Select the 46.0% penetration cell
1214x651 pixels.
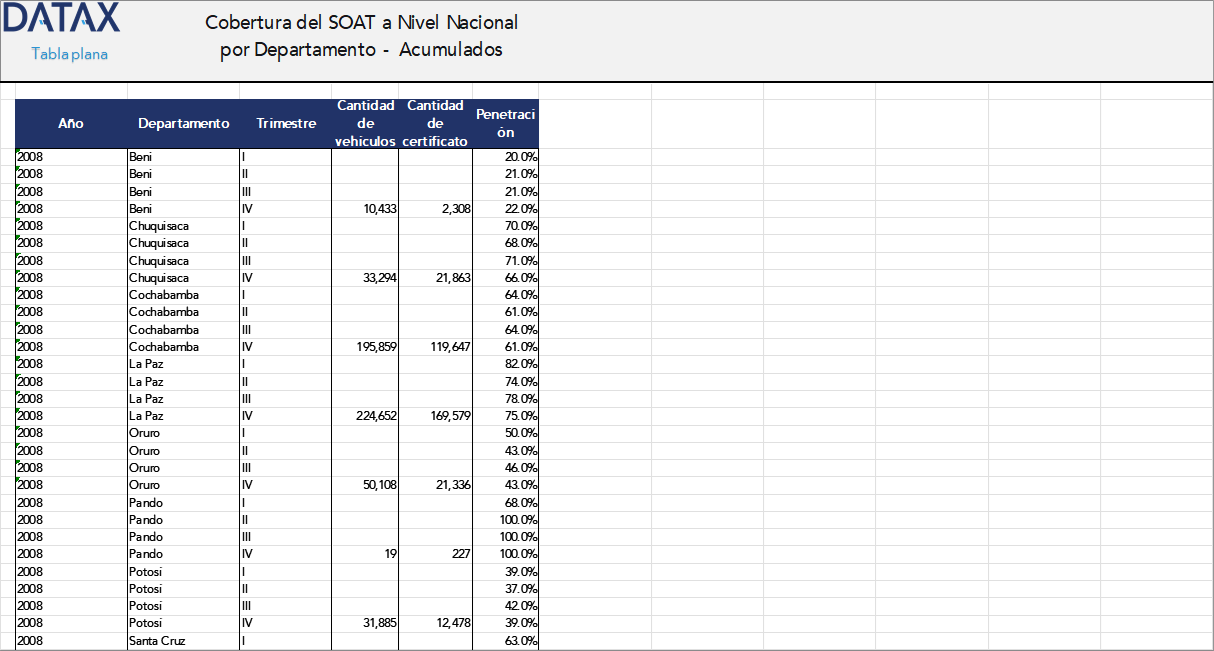[x=506, y=468]
